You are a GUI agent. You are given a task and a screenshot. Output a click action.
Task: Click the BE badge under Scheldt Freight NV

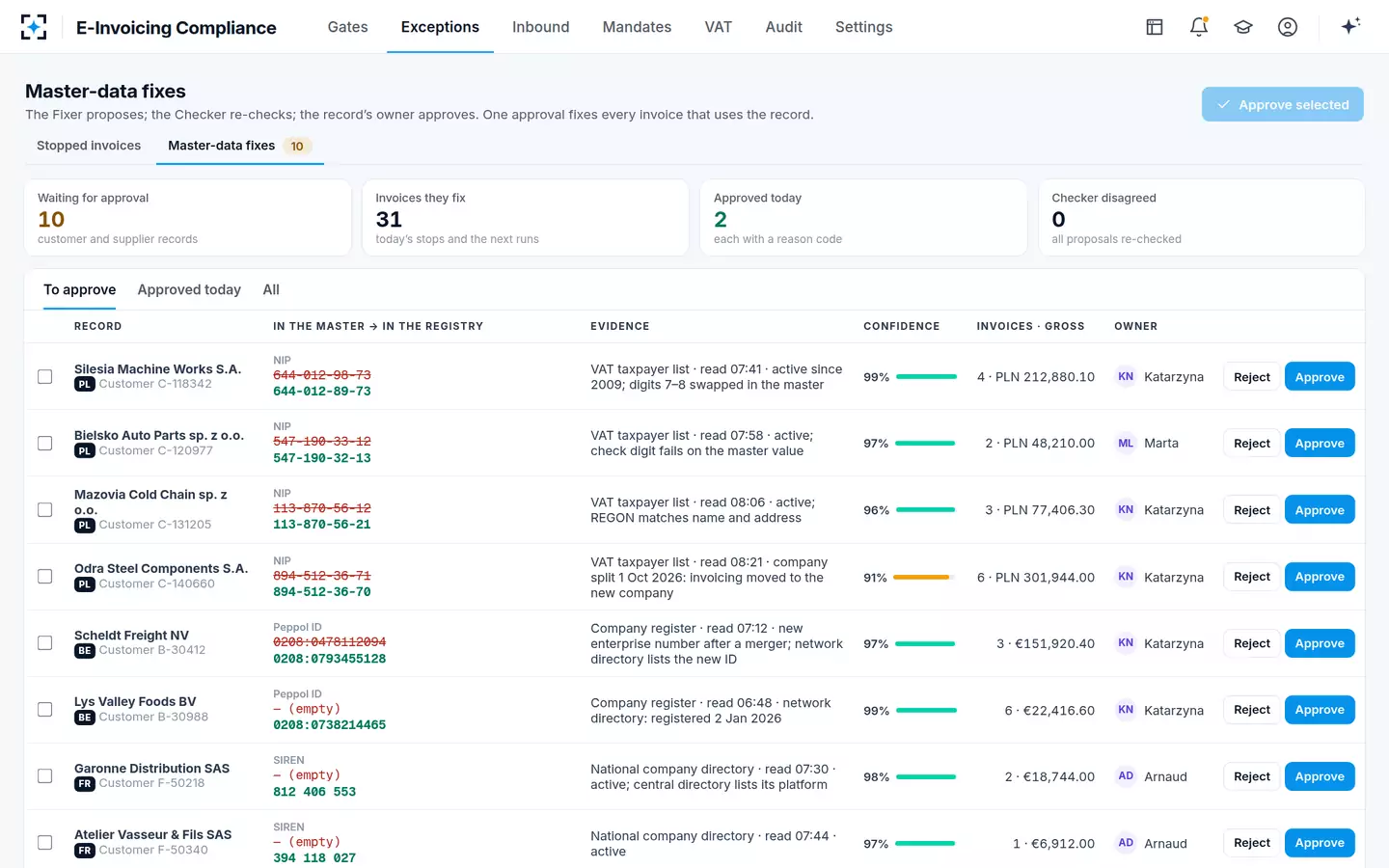(x=85, y=651)
